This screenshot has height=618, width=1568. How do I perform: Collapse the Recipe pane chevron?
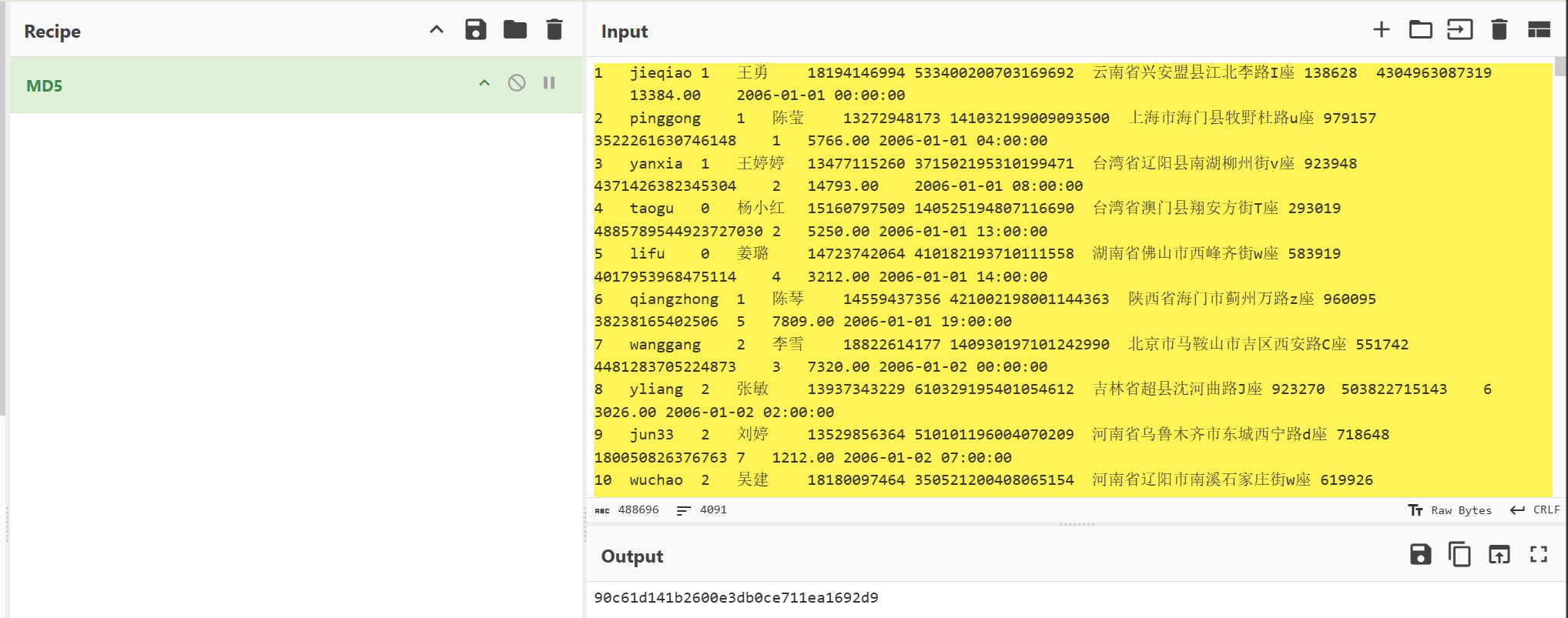[437, 30]
